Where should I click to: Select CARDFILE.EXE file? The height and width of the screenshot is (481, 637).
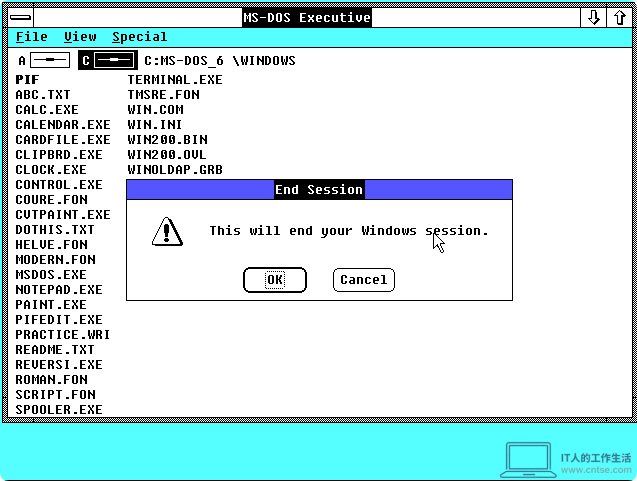point(63,140)
